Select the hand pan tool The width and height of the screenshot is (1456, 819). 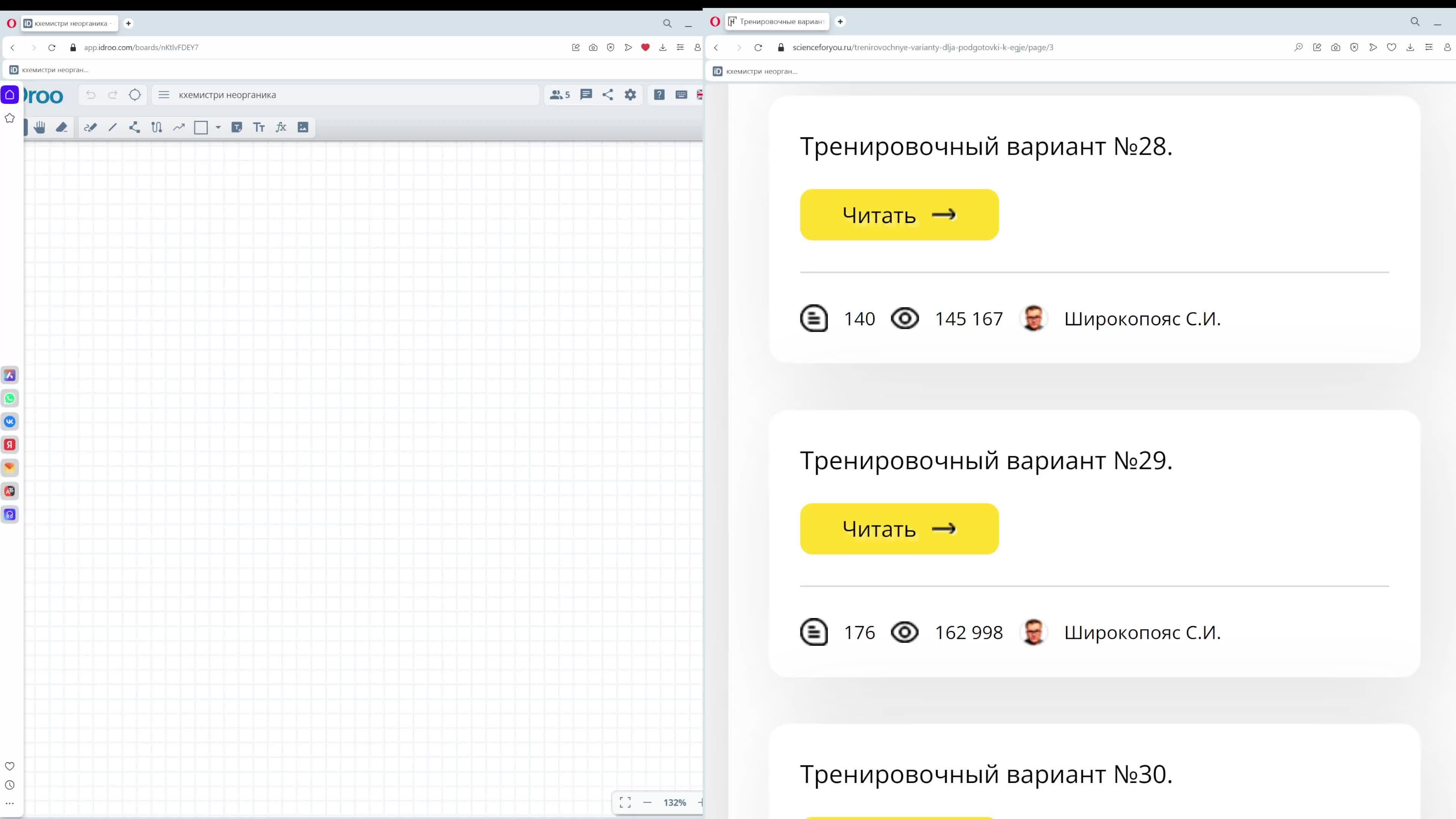coord(39,127)
